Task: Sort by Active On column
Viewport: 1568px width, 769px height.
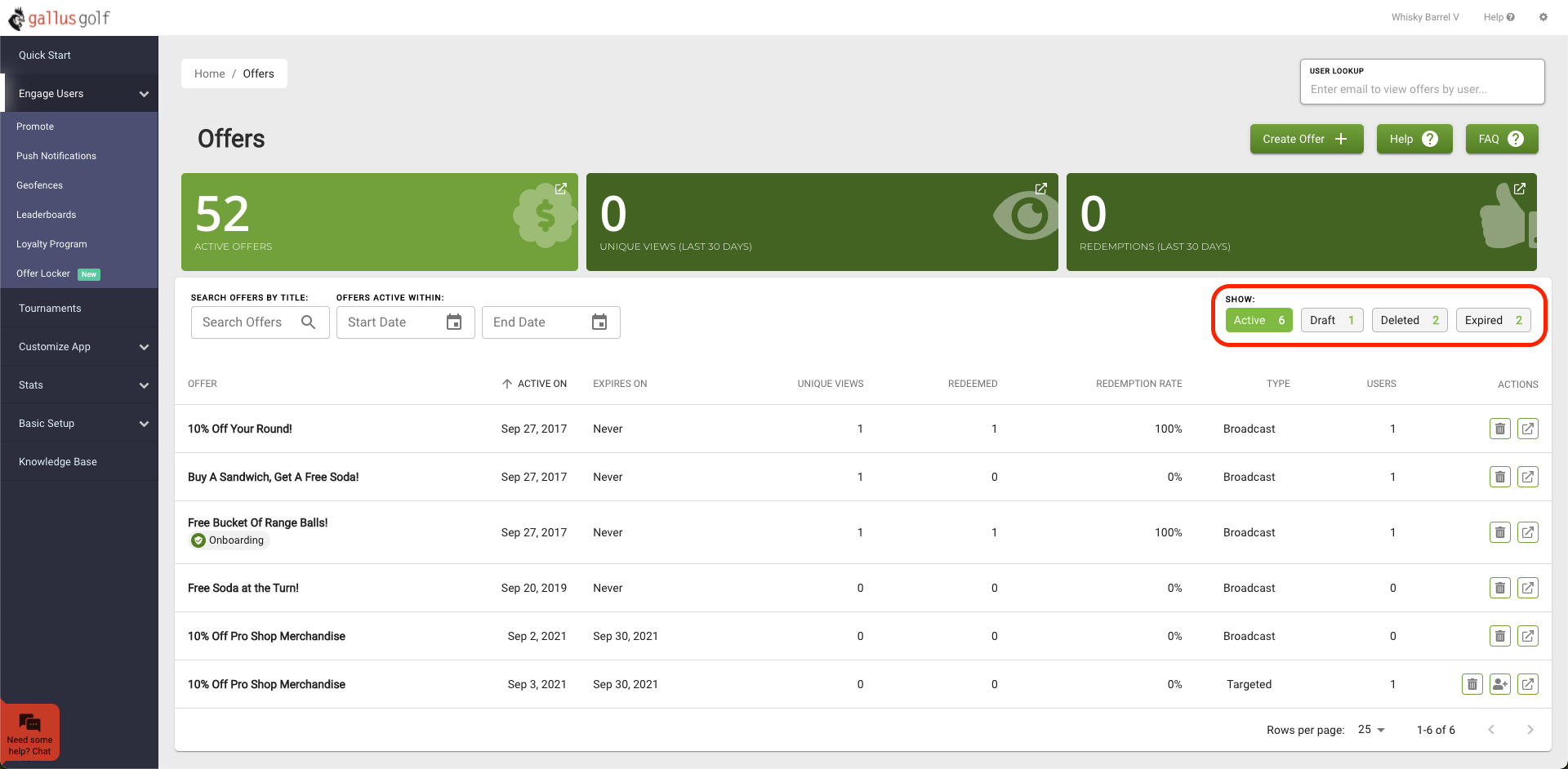Action: click(x=534, y=384)
